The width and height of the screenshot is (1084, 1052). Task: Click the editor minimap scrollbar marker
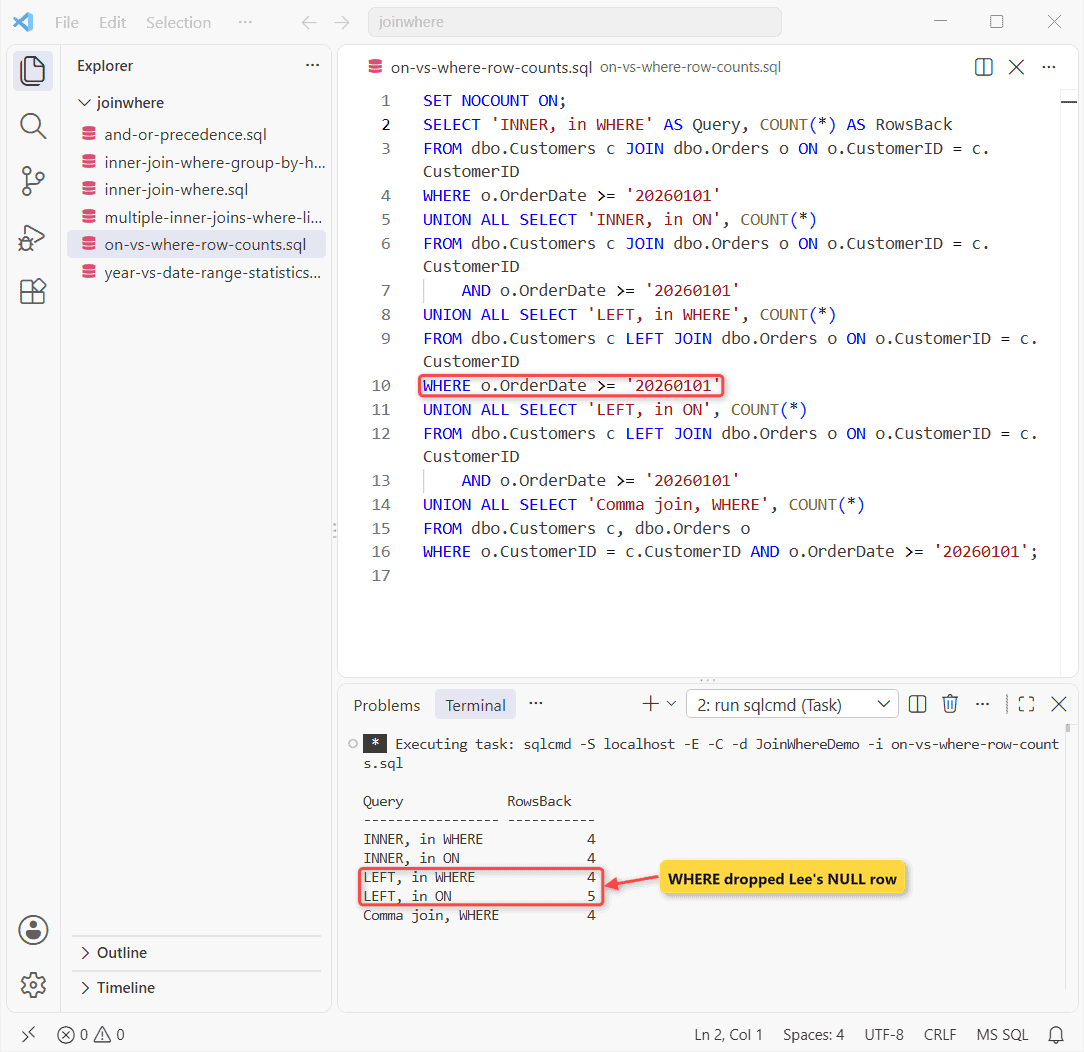pos(1069,102)
